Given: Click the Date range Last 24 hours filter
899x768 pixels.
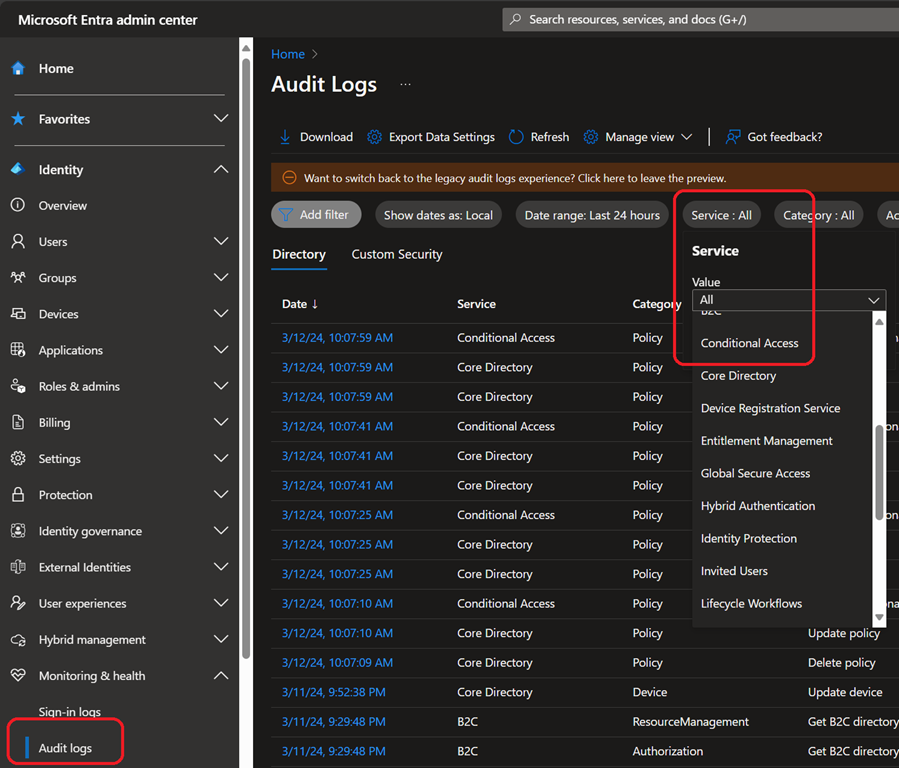Looking at the screenshot, I should 592,215.
